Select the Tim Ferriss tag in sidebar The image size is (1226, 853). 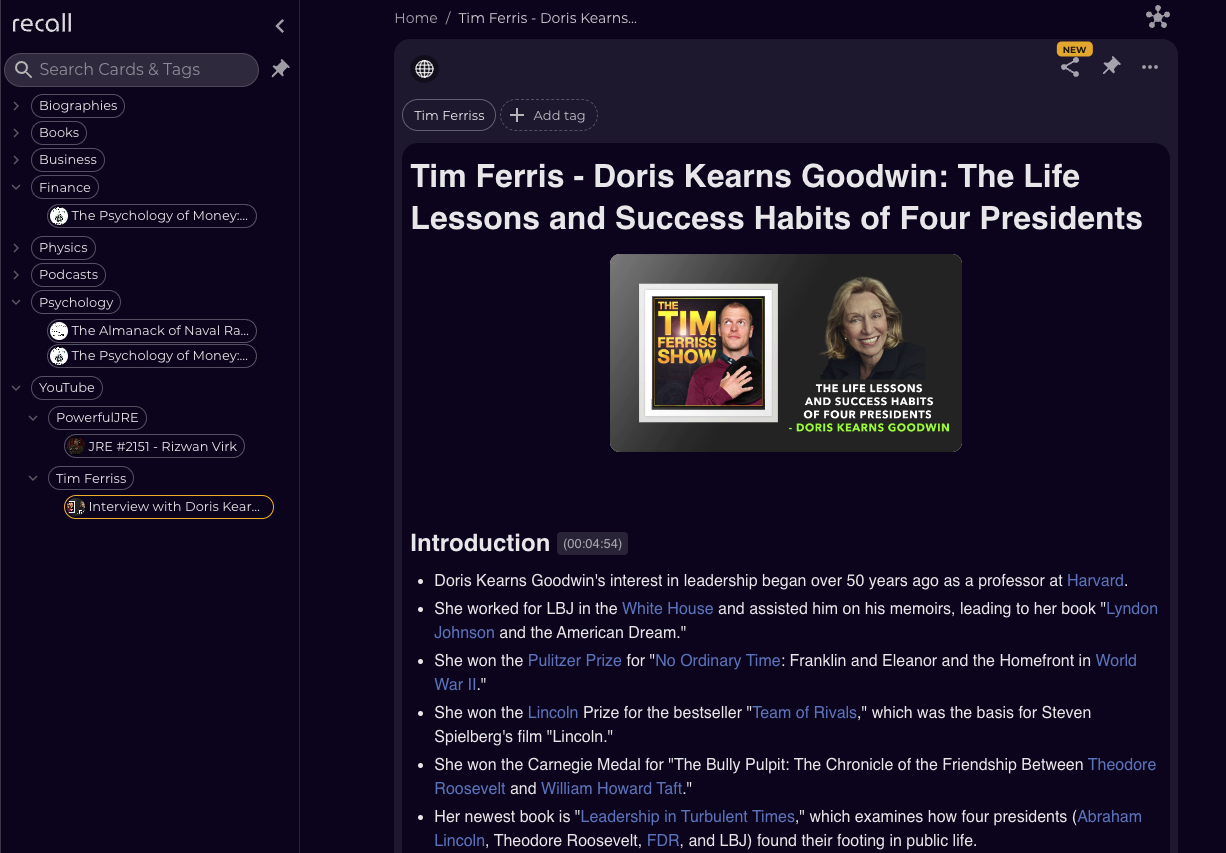[x=91, y=478]
